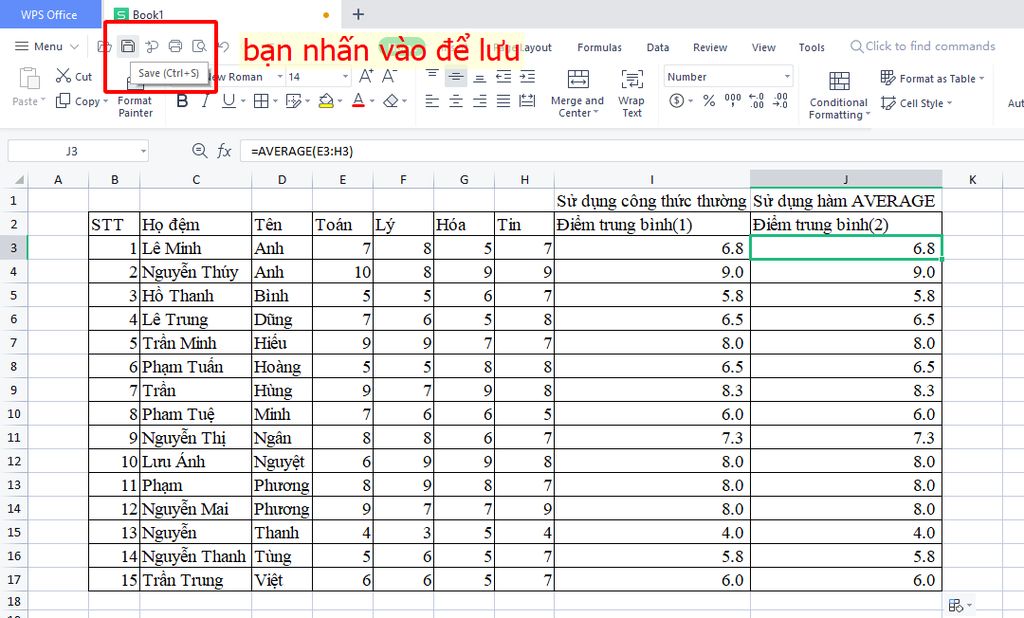Click the Decrease Decimal icon
Viewport: 1024px width, 618px height.
coord(780,101)
